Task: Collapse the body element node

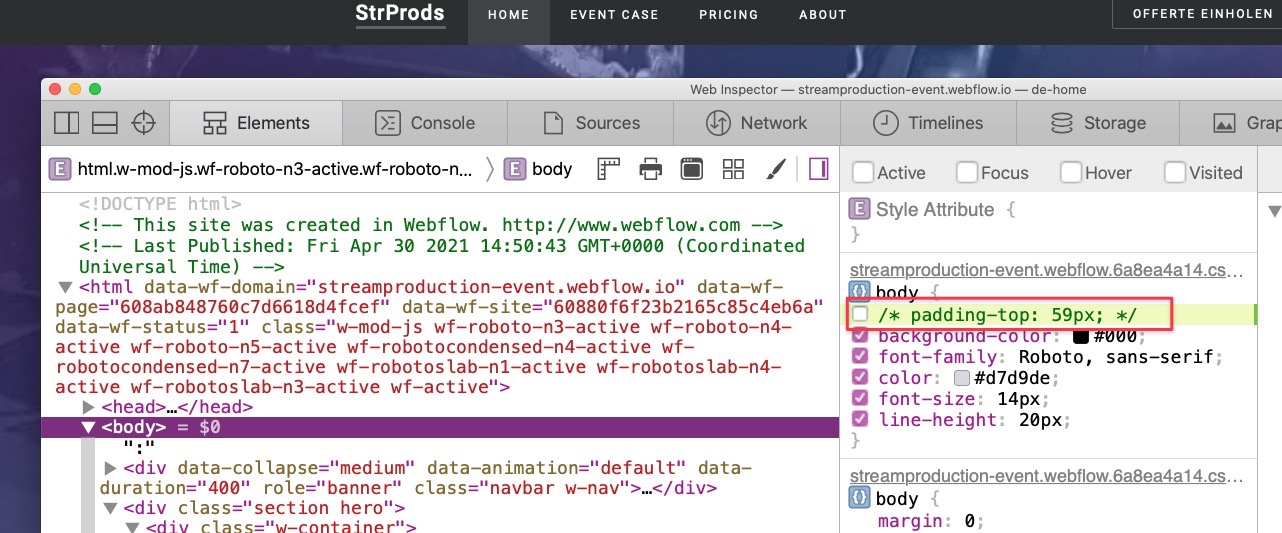Action: click(88, 428)
